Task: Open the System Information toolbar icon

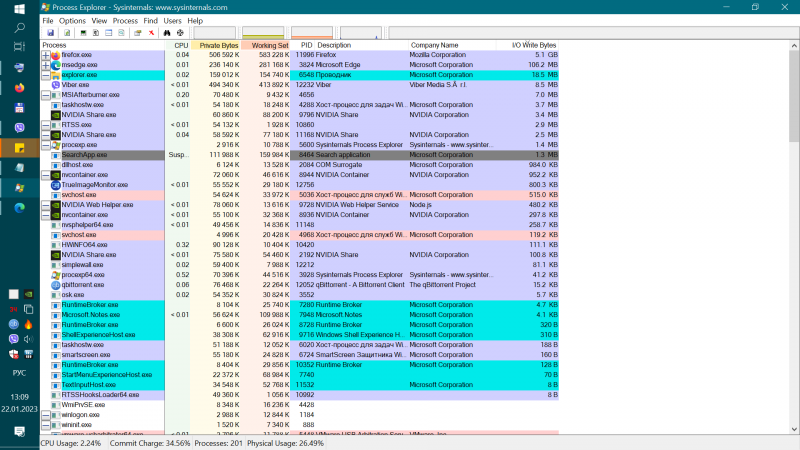Action: [x=83, y=33]
